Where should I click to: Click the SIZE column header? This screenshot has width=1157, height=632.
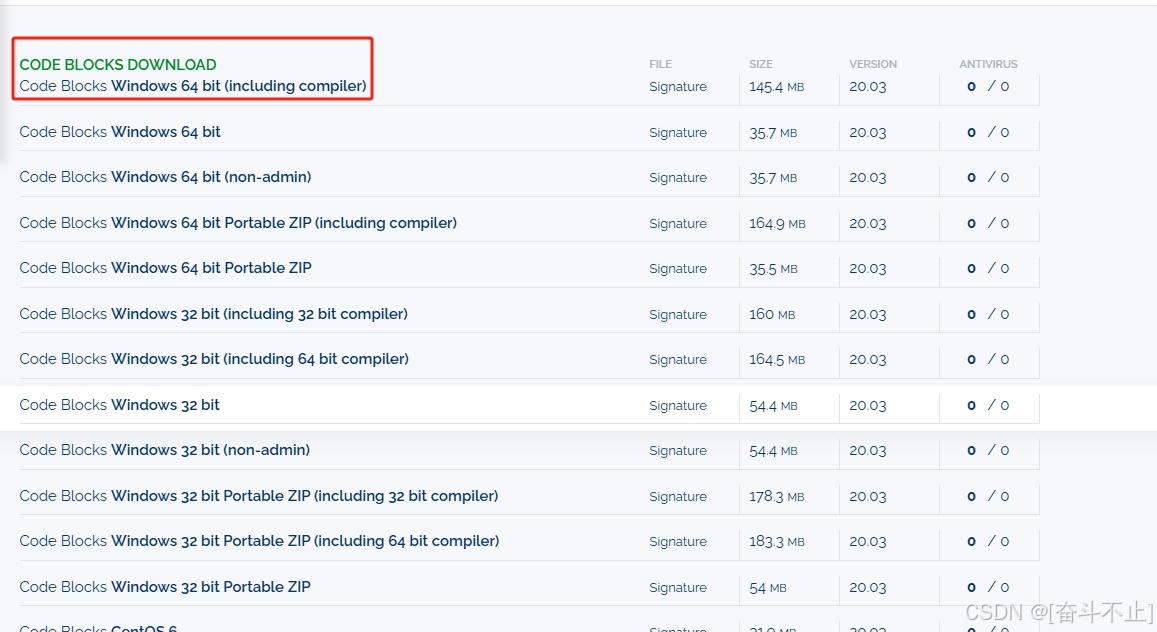(761, 64)
